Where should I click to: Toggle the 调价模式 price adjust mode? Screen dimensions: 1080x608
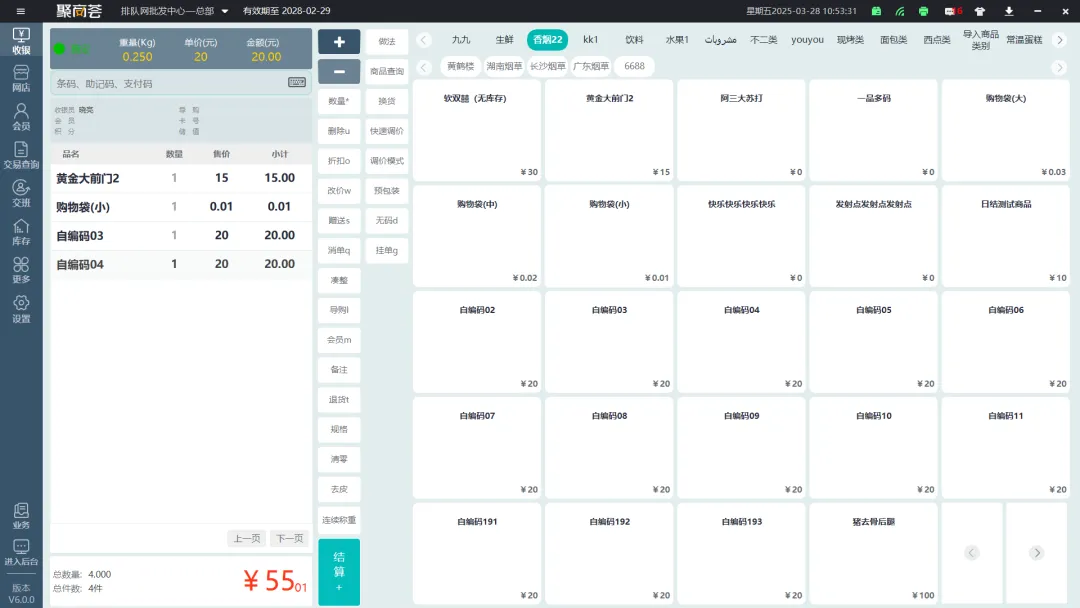387,161
